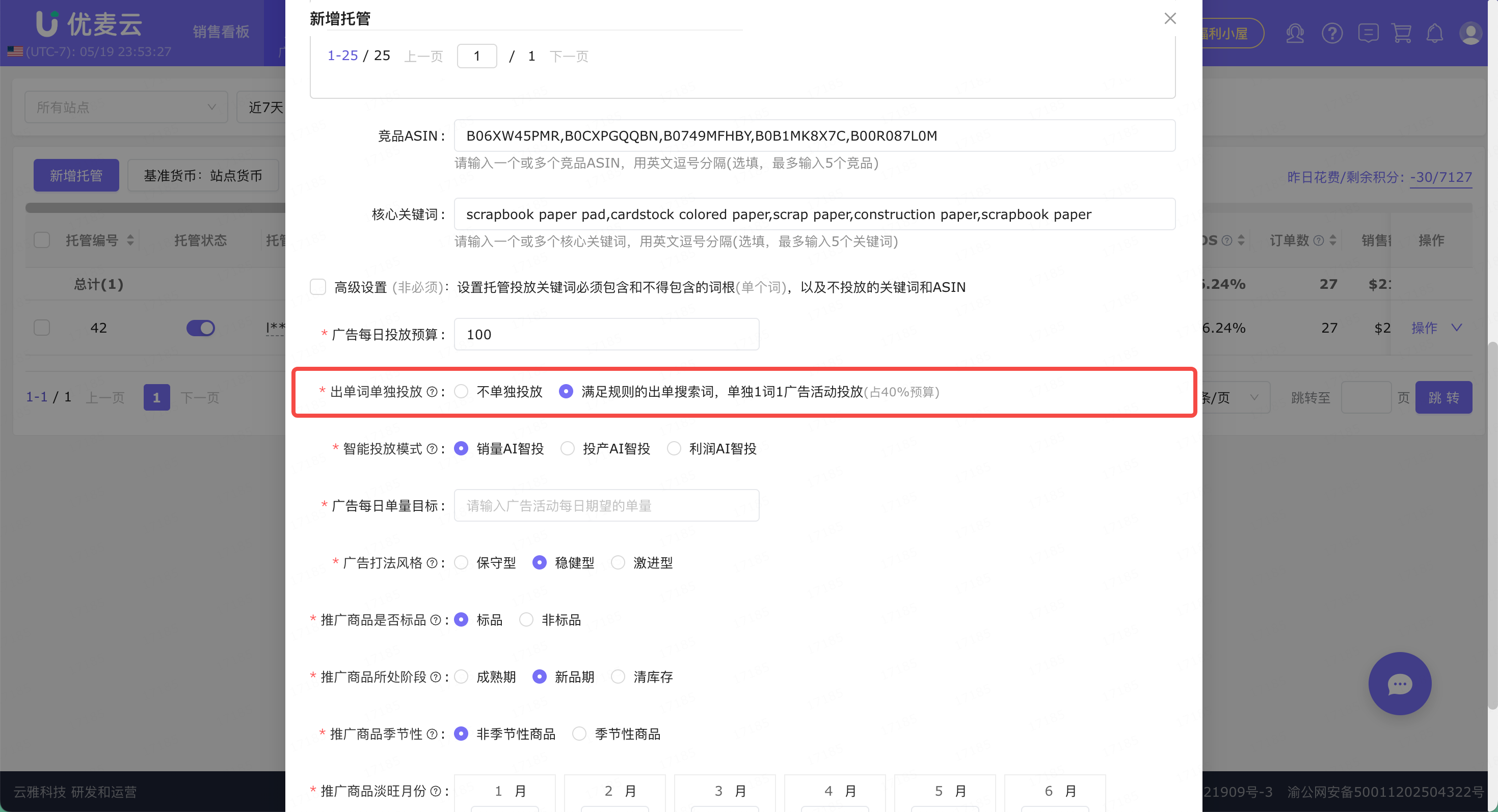The width and height of the screenshot is (1498, 812).
Task: Click the help icon beside 出单词单独投放
Action: pyautogui.click(x=432, y=392)
